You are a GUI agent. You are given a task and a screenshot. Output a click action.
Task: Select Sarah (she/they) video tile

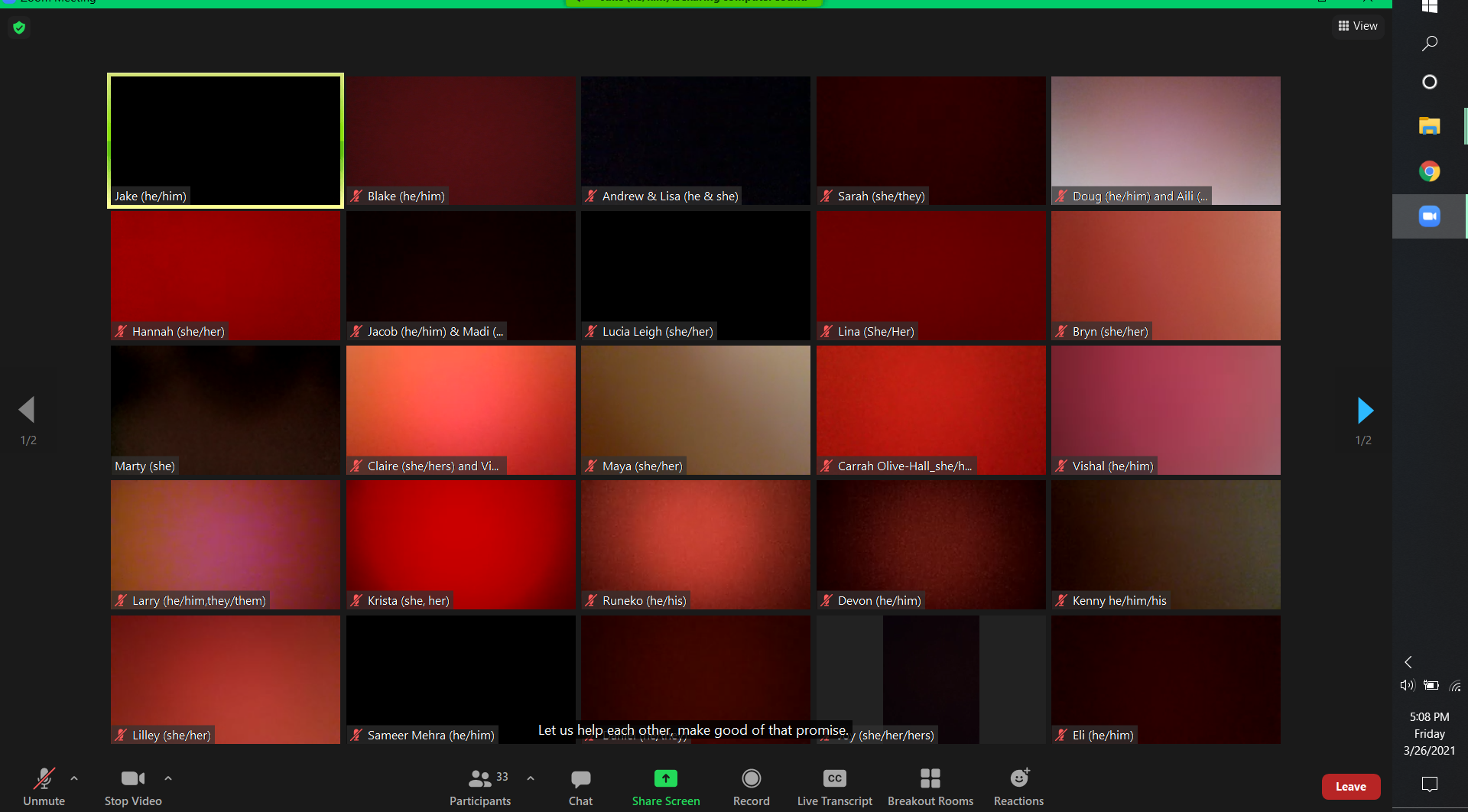[931, 141]
